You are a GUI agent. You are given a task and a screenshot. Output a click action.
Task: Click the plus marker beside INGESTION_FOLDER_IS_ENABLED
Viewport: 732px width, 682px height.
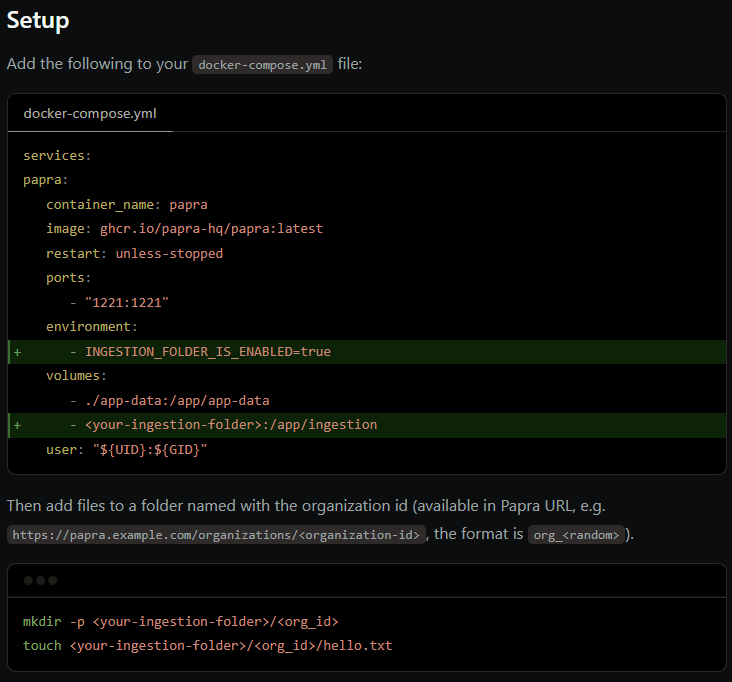point(17,352)
